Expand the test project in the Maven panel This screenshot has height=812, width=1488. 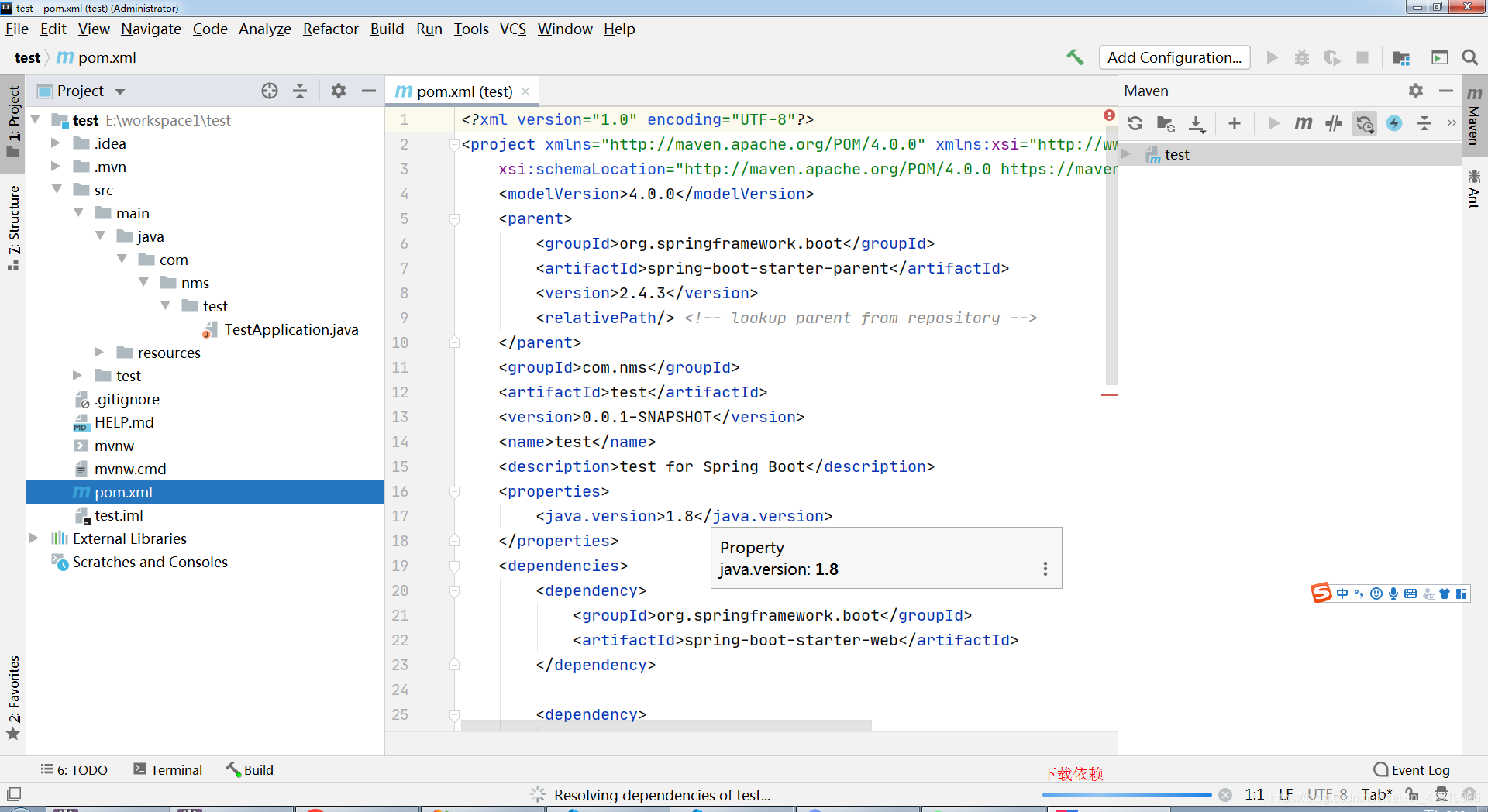1126,154
